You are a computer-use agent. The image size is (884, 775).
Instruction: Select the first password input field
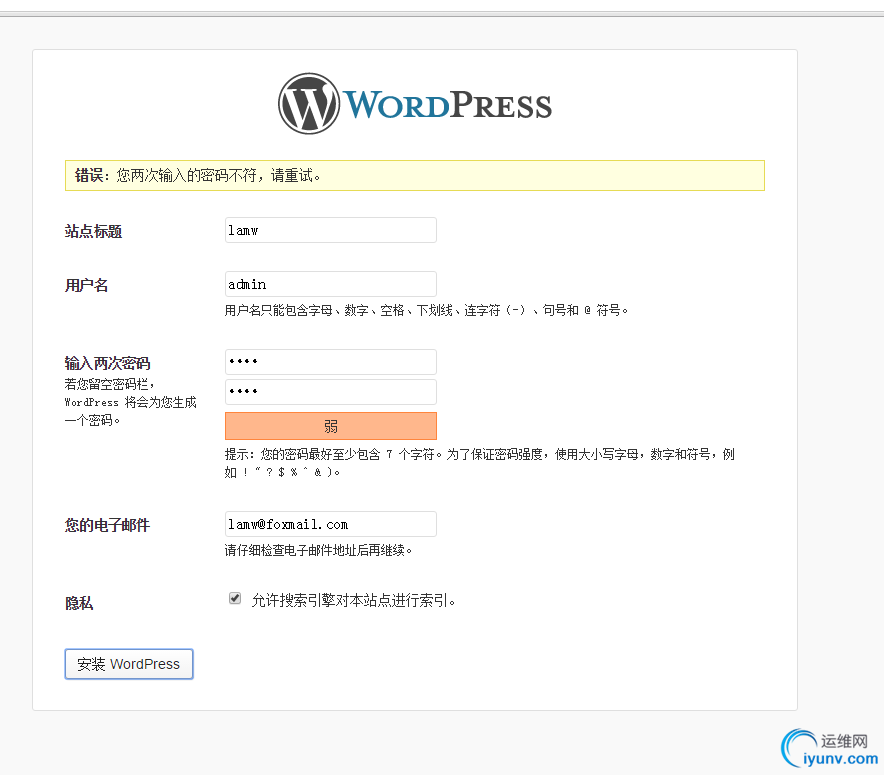[x=331, y=362]
